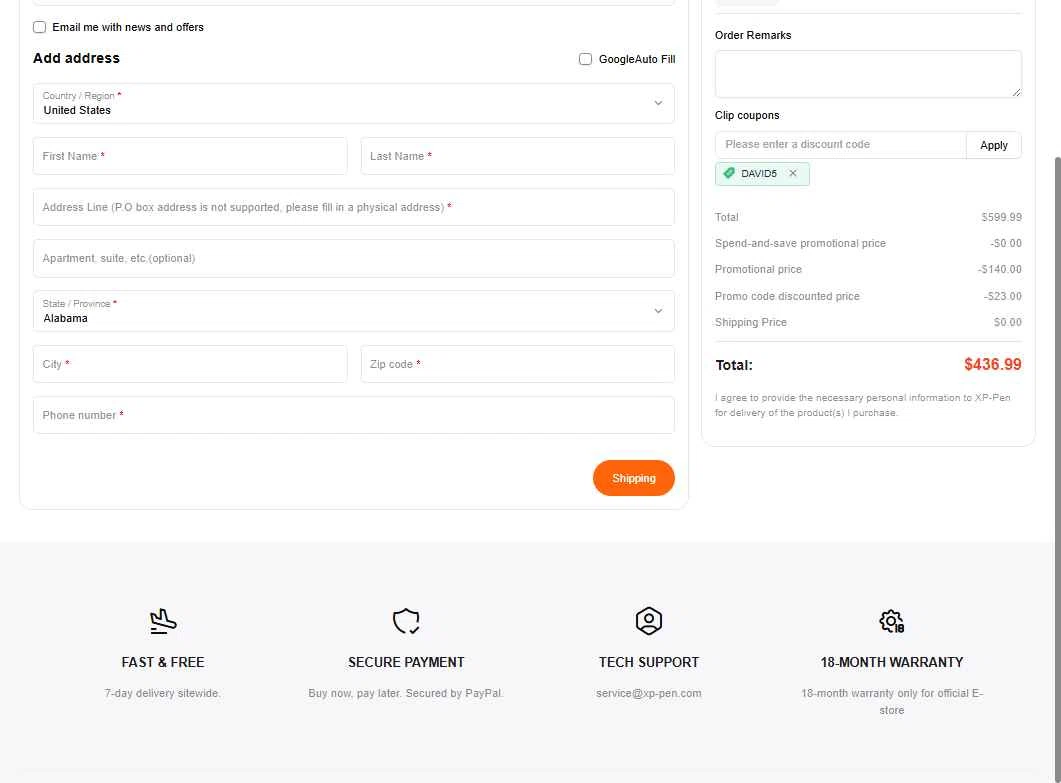Click the Apartment, suite, etc. field

[x=353, y=259]
